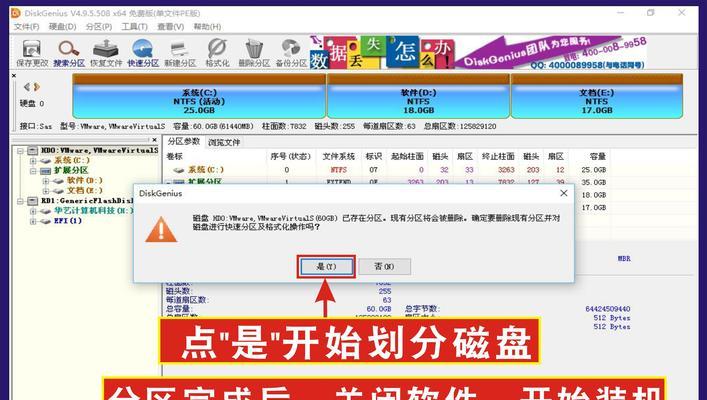
Task: Expand the EFI(1) tree node
Action: coord(33,221)
